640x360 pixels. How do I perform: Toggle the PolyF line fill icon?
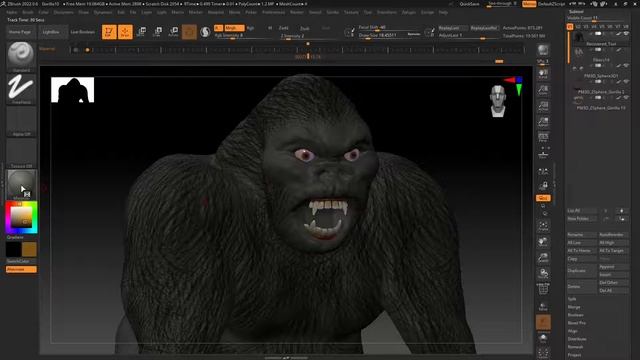(543, 289)
